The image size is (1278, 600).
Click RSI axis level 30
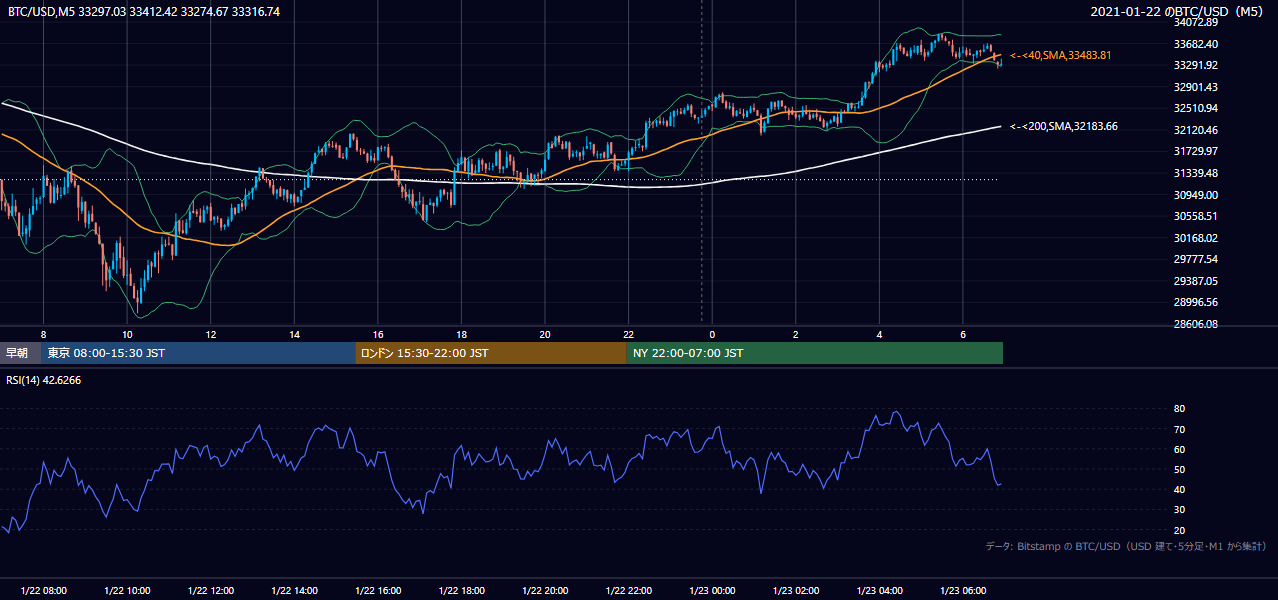click(1180, 510)
